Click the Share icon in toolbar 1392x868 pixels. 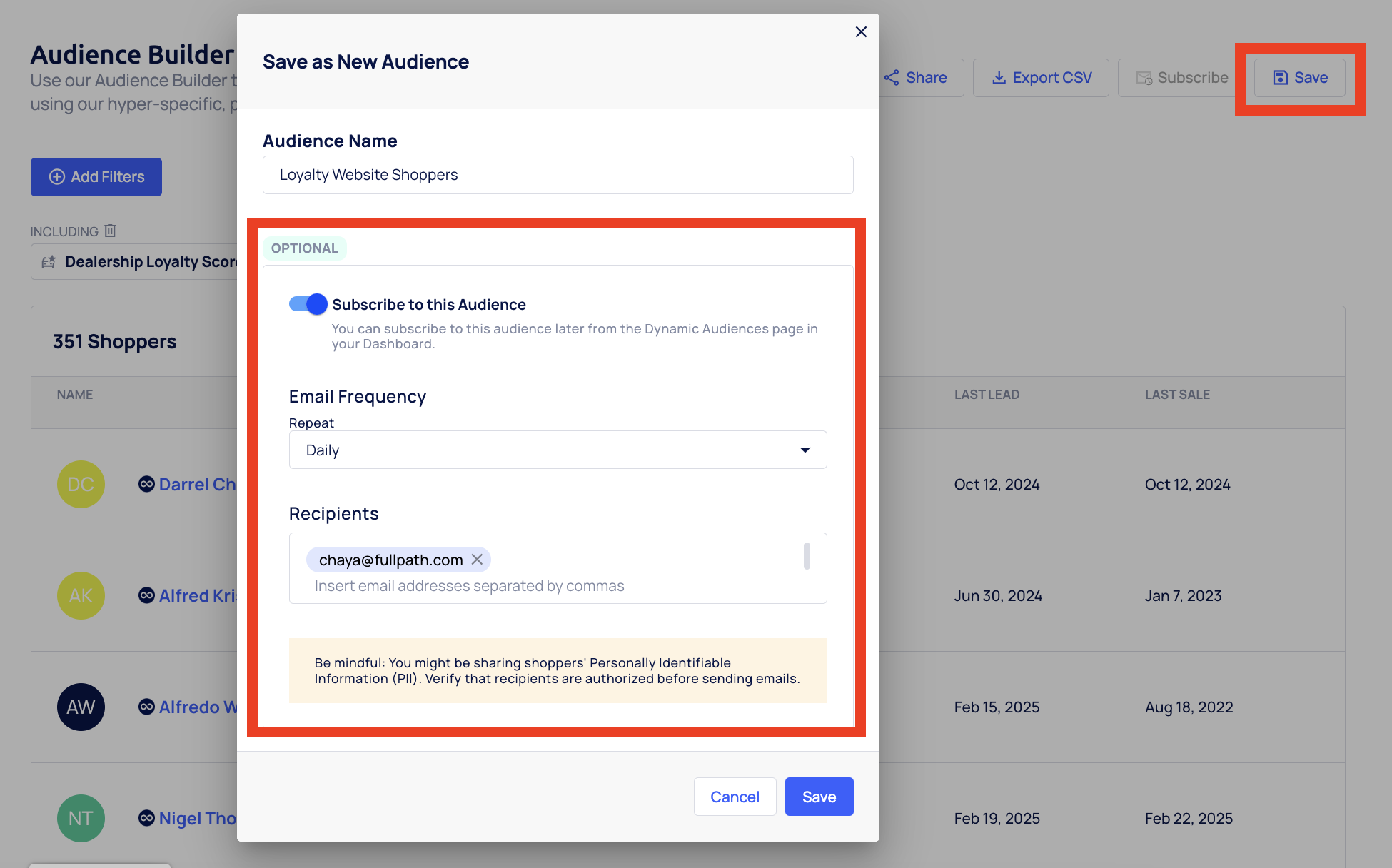tap(892, 78)
